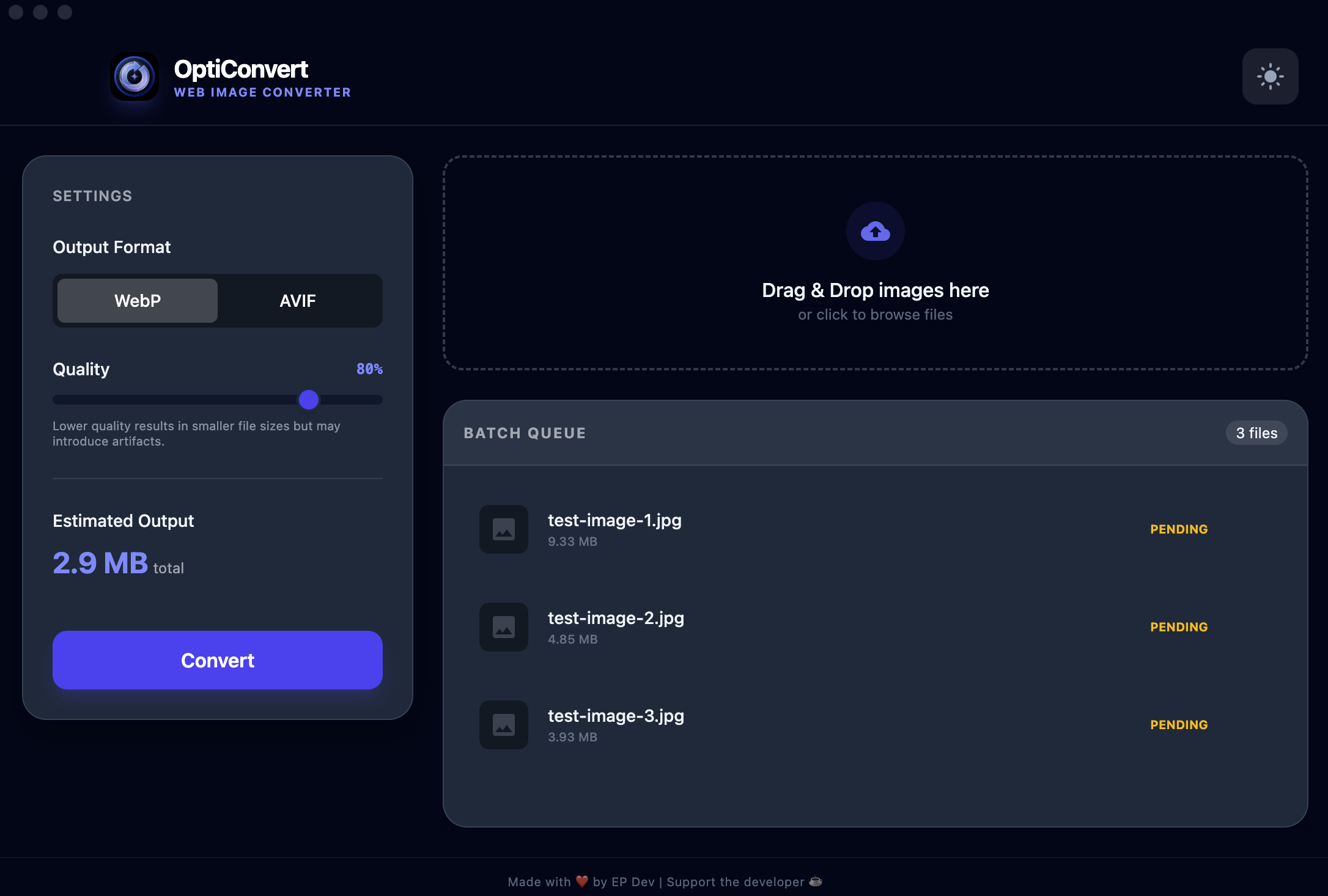The image size is (1328, 896).
Task: Toggle light mode with the sun icon
Action: coord(1270,76)
